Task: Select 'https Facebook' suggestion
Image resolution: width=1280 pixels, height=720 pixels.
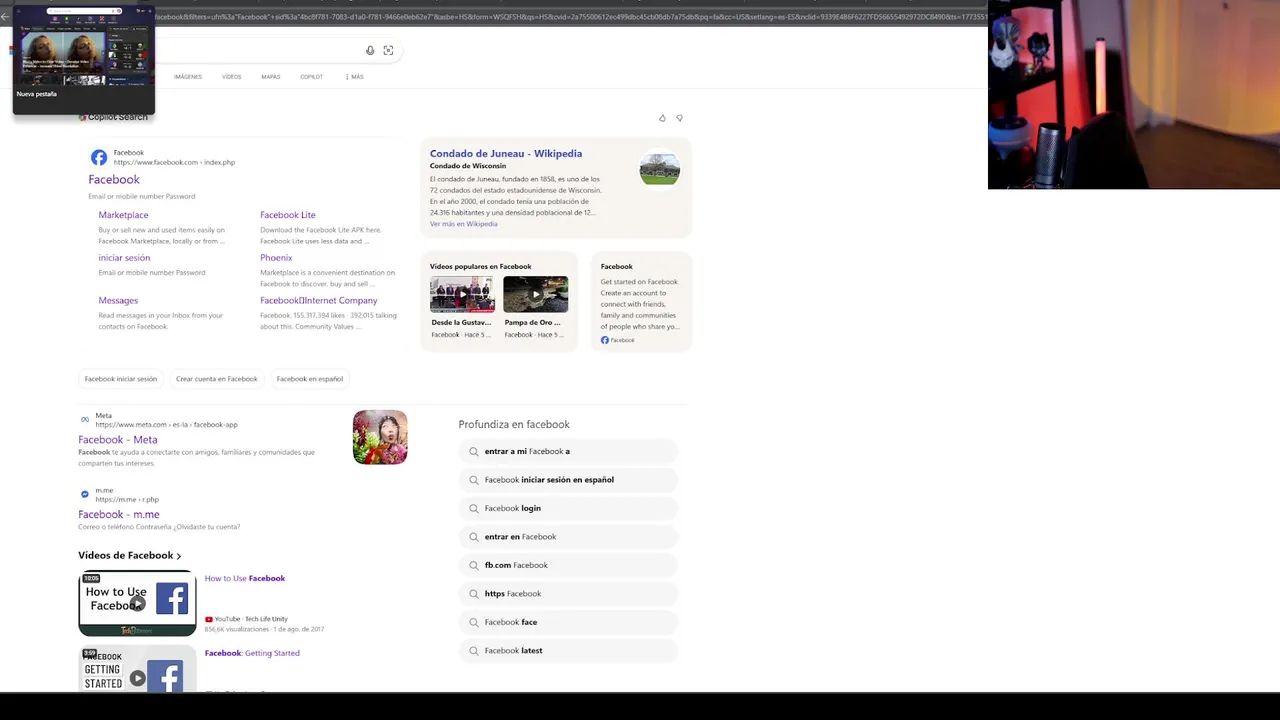Action: coord(568,594)
